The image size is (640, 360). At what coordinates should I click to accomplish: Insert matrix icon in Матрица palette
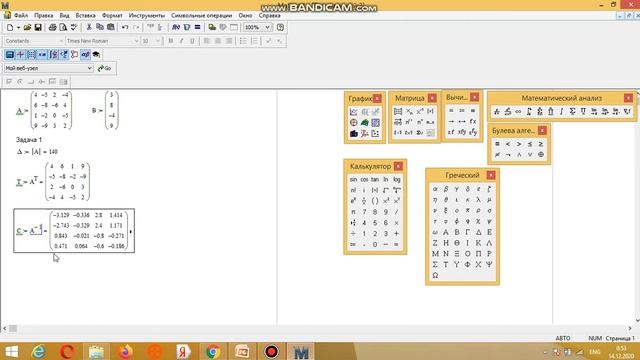tap(398, 111)
